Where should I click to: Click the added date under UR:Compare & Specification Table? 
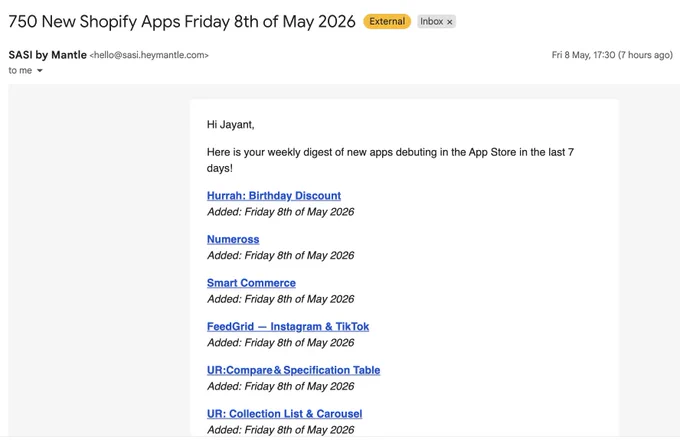point(280,386)
